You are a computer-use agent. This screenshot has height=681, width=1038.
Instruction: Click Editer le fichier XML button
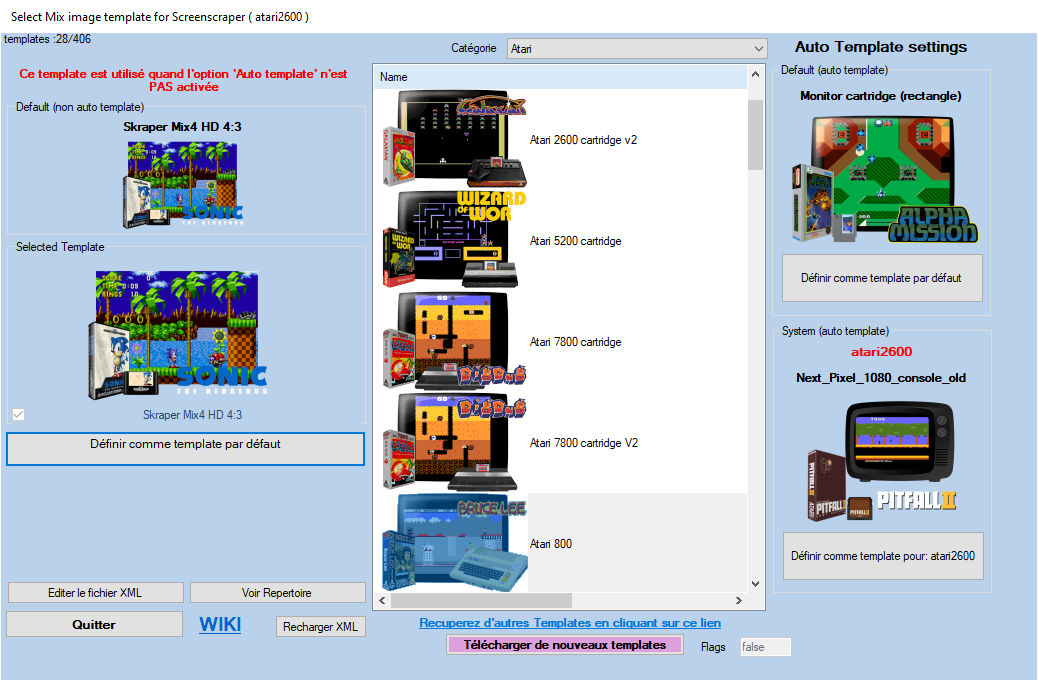(95, 593)
